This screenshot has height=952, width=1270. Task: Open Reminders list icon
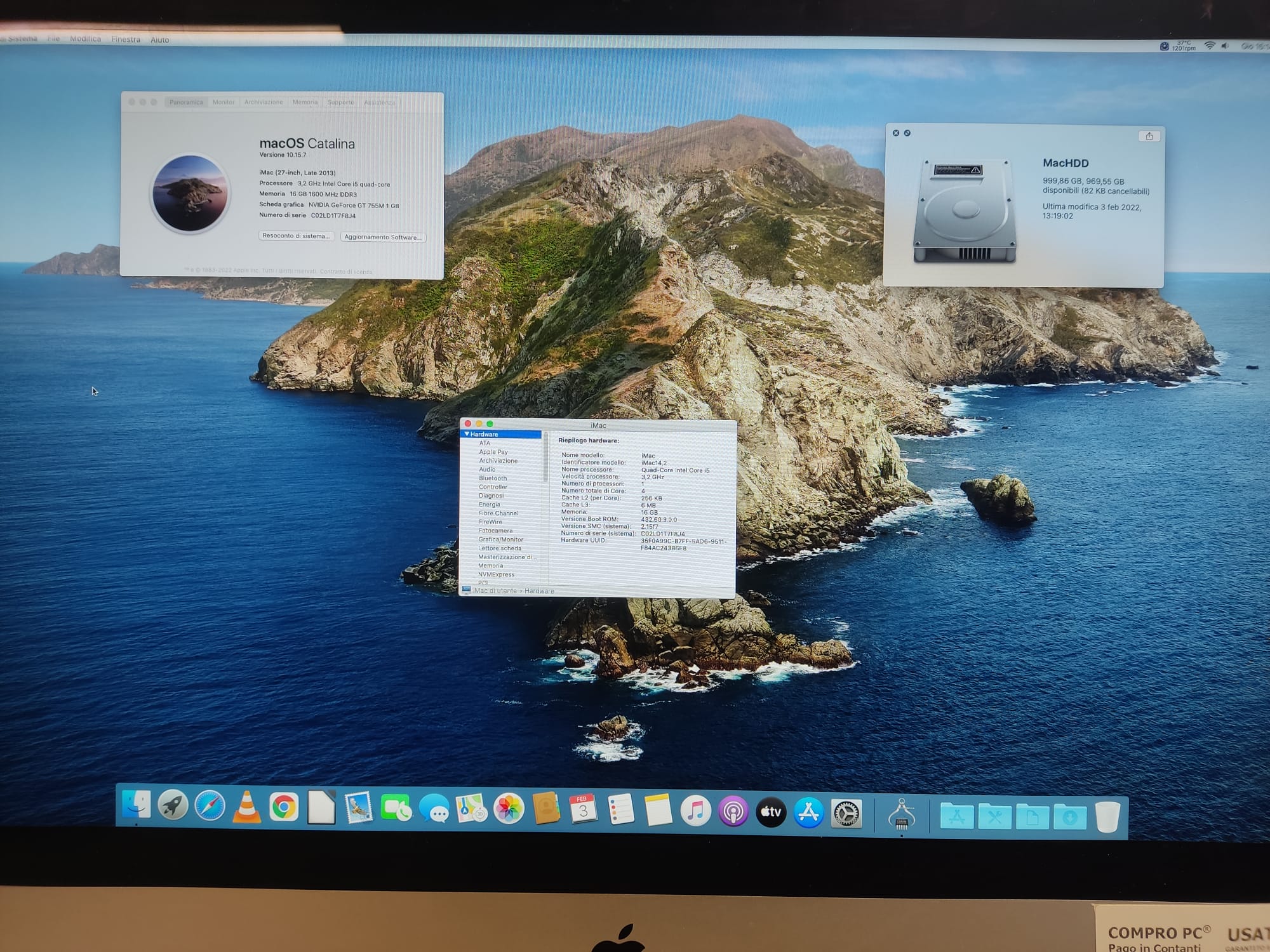tap(620, 810)
